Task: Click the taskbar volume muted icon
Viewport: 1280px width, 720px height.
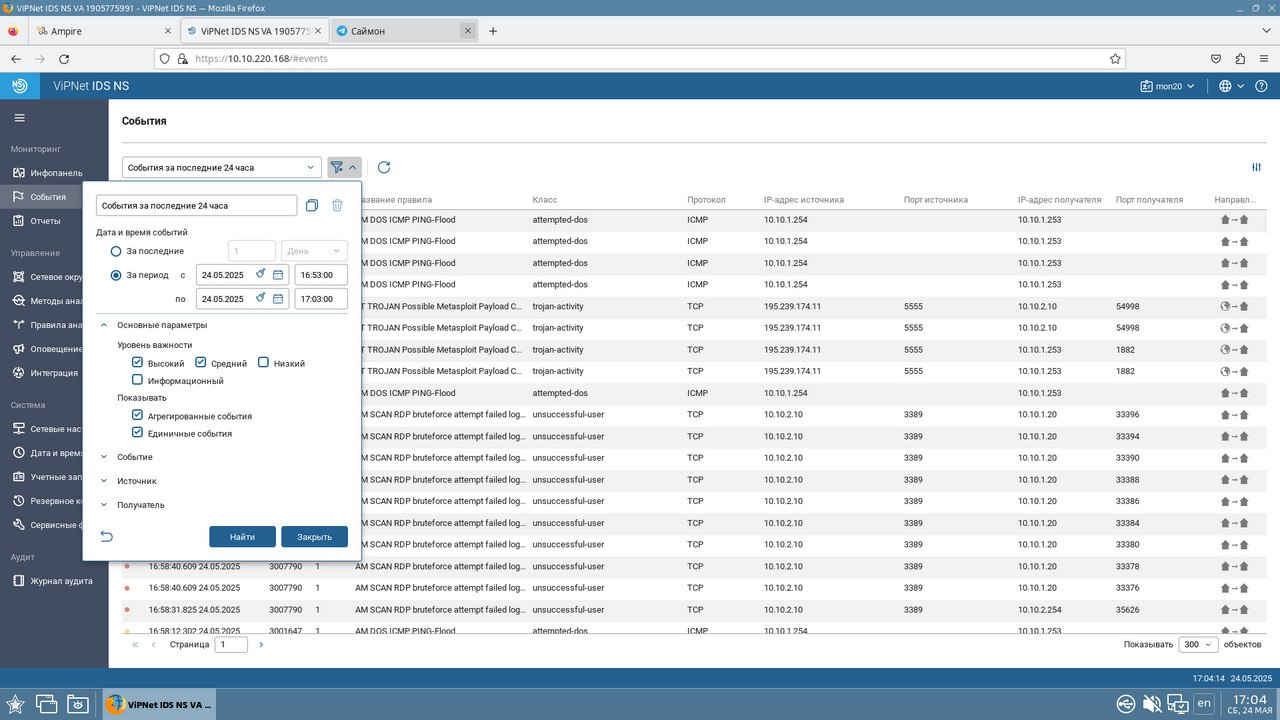Action: pyautogui.click(x=1152, y=704)
